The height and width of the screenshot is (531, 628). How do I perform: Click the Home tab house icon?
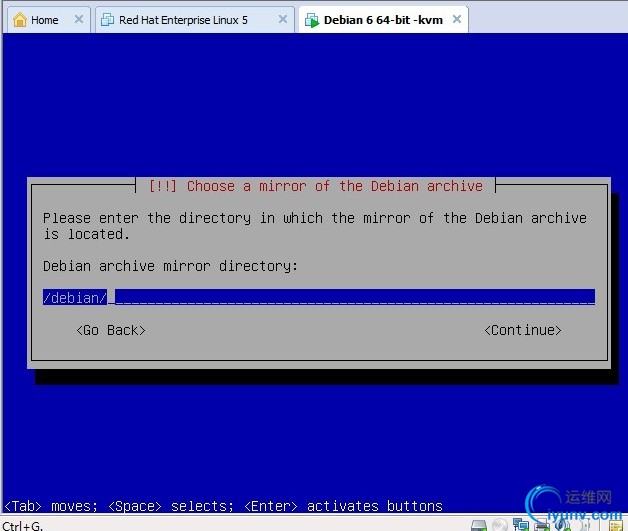tap(20, 20)
